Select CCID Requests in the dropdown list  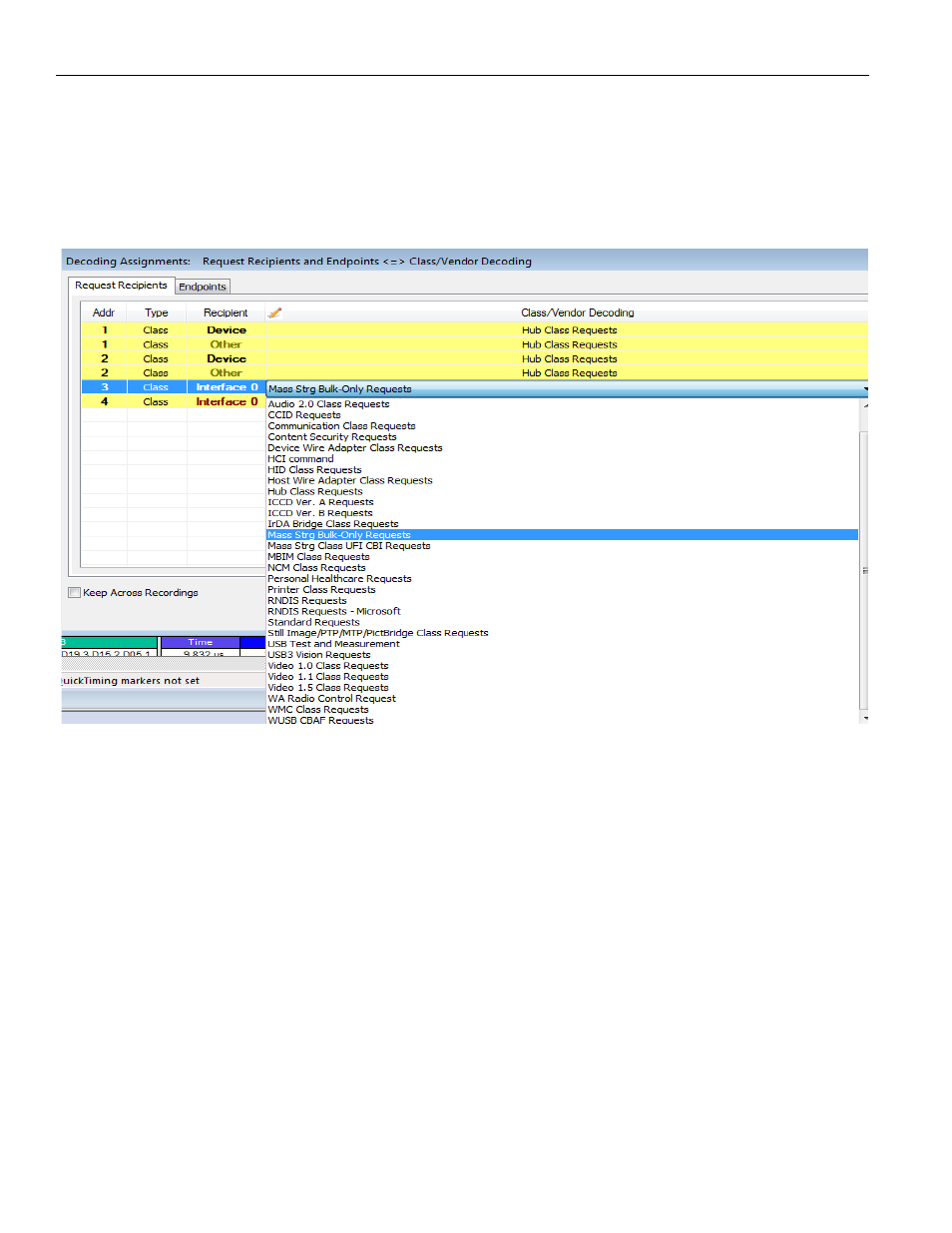[x=304, y=415]
